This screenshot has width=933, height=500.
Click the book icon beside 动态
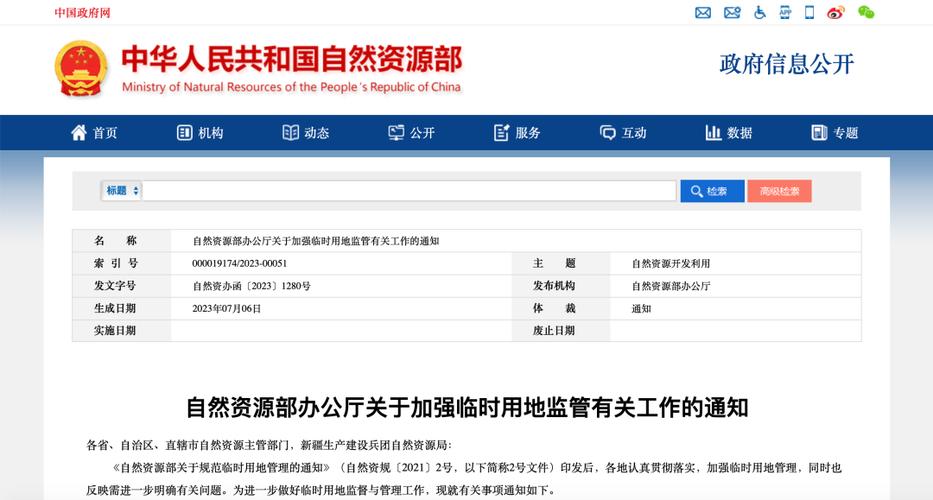pyautogui.click(x=290, y=132)
